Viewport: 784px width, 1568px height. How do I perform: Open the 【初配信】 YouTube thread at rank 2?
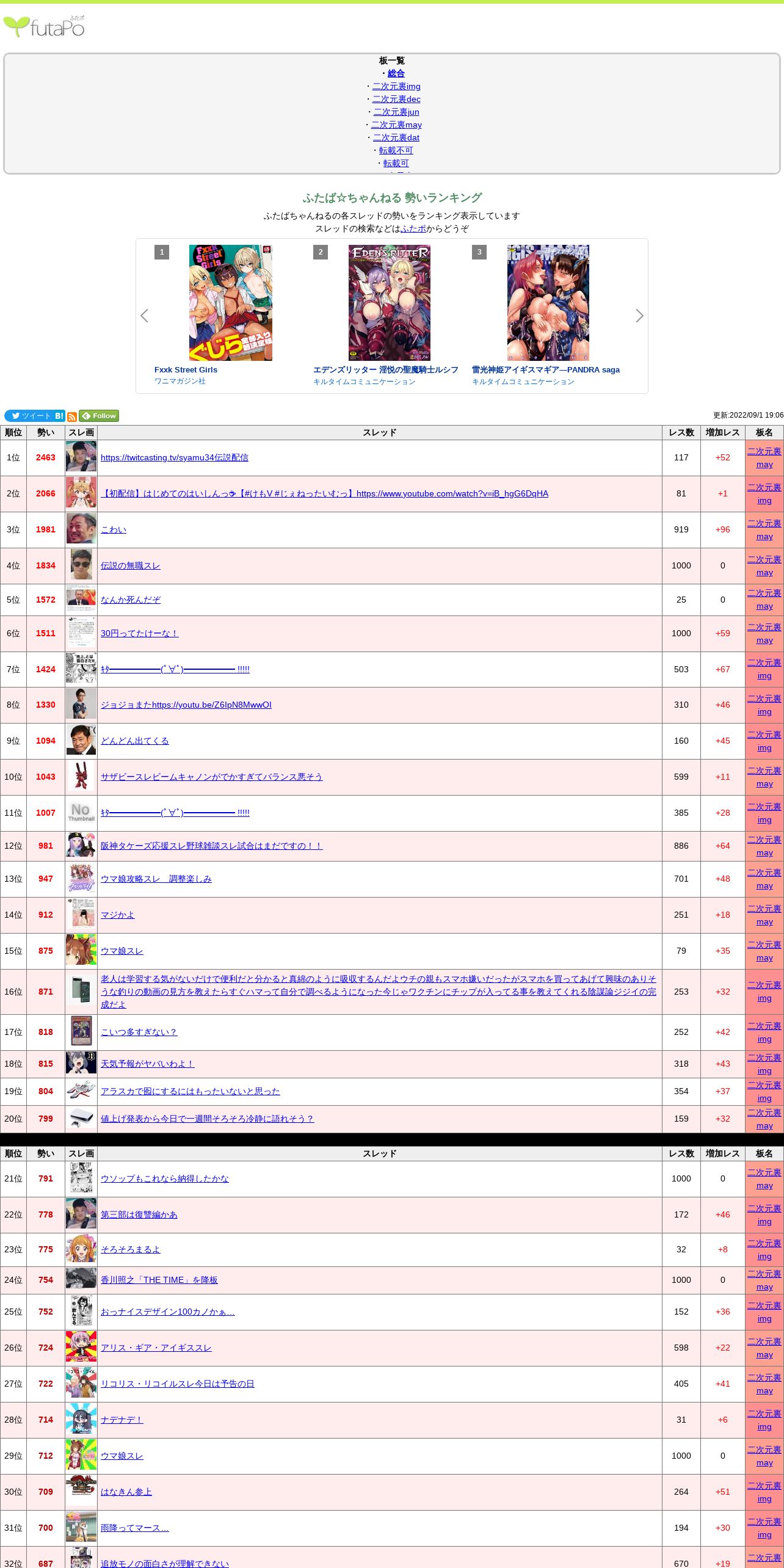coord(324,493)
